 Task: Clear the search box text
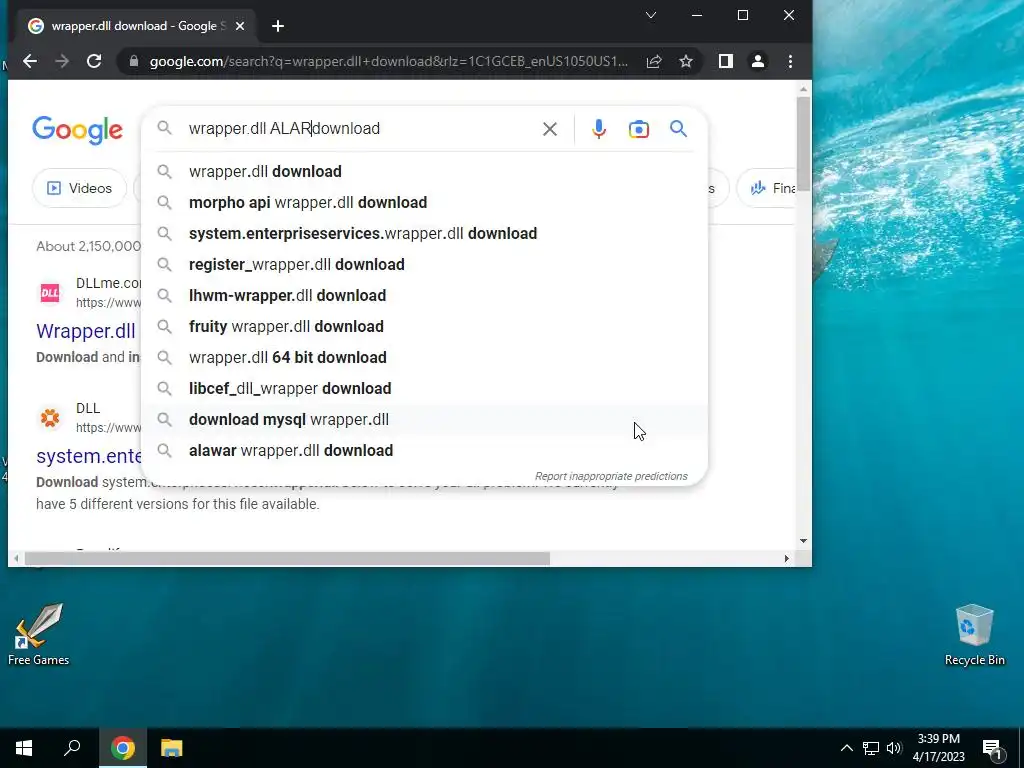point(550,129)
